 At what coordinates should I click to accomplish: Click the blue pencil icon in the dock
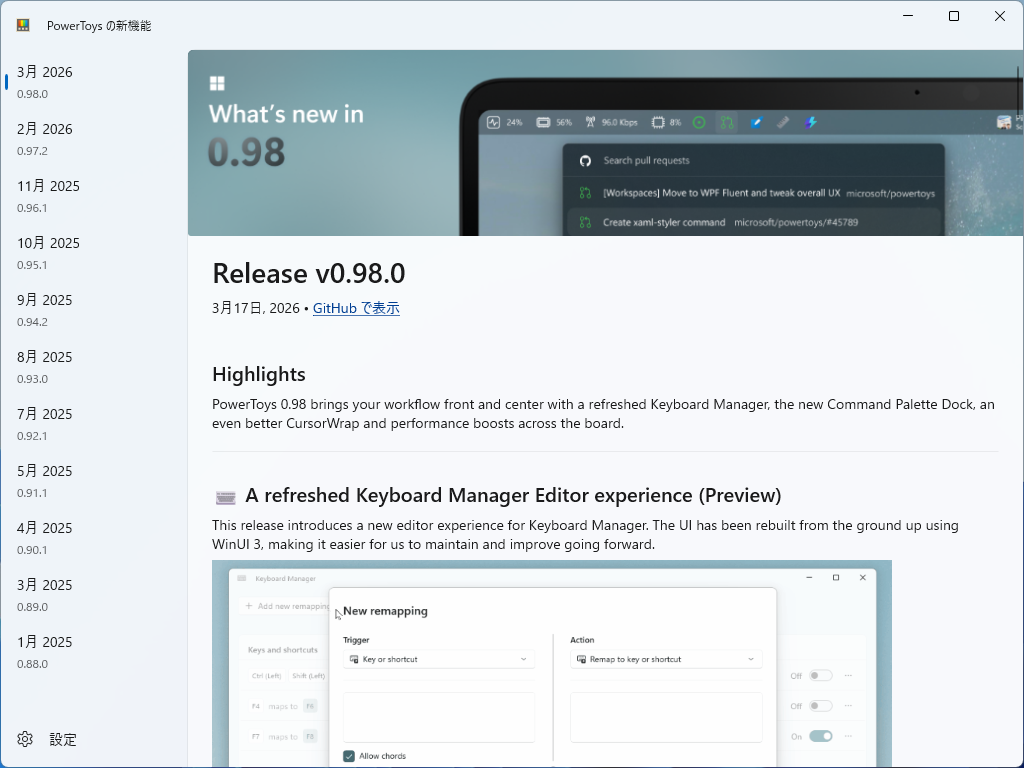coord(757,122)
